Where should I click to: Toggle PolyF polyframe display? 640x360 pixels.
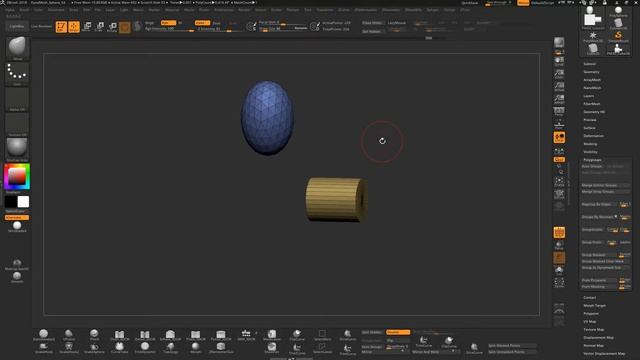pos(559,232)
